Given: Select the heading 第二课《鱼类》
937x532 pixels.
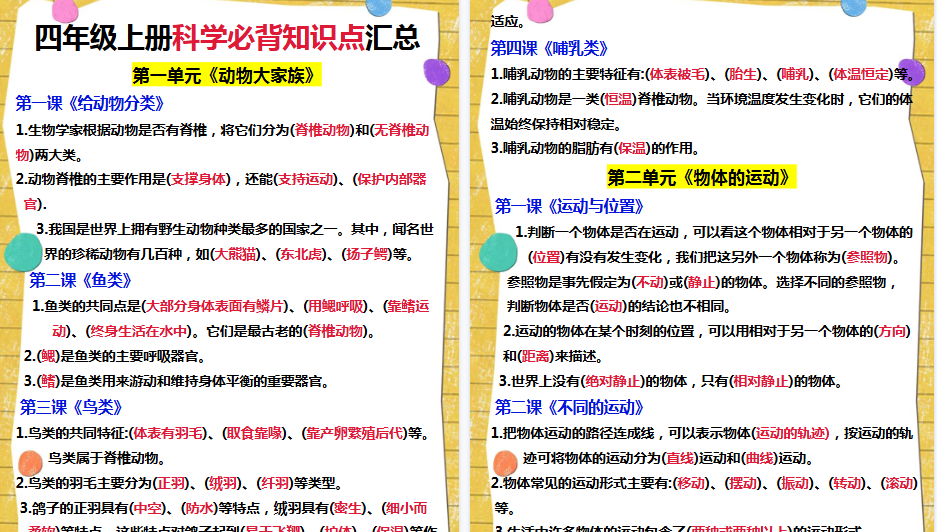Looking at the screenshot, I should tap(81, 280).
